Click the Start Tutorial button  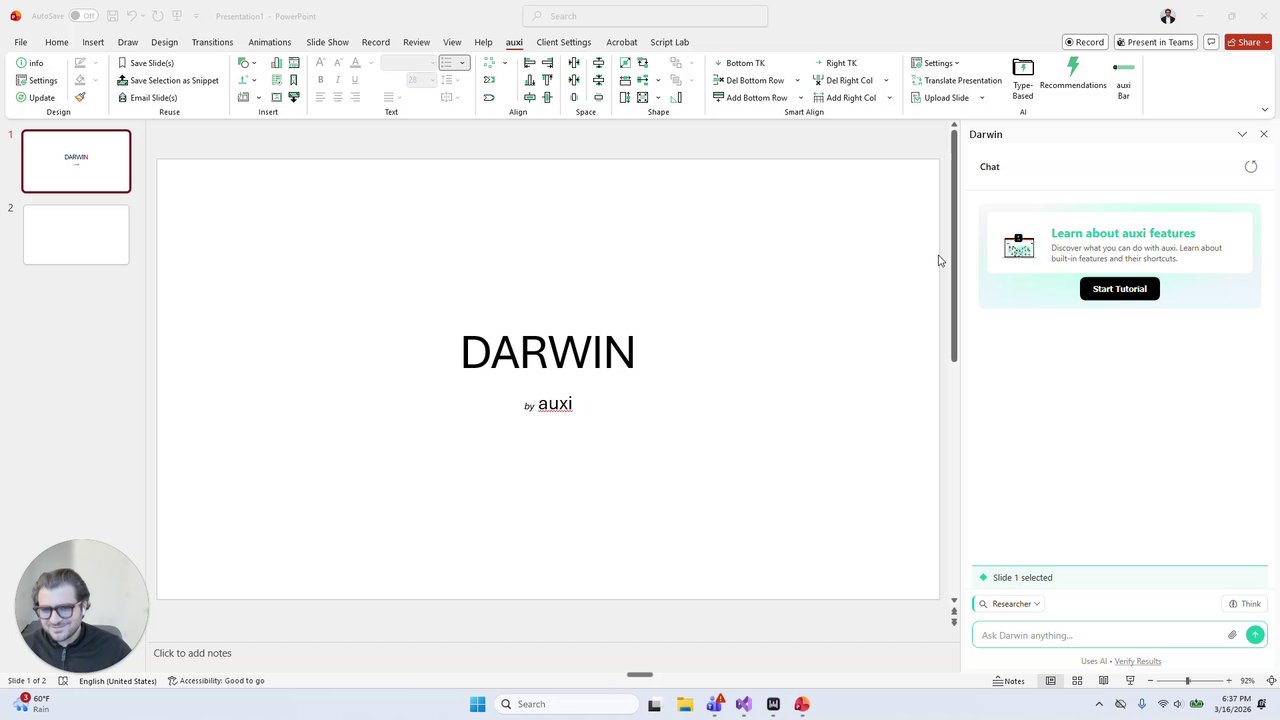pyautogui.click(x=1119, y=289)
